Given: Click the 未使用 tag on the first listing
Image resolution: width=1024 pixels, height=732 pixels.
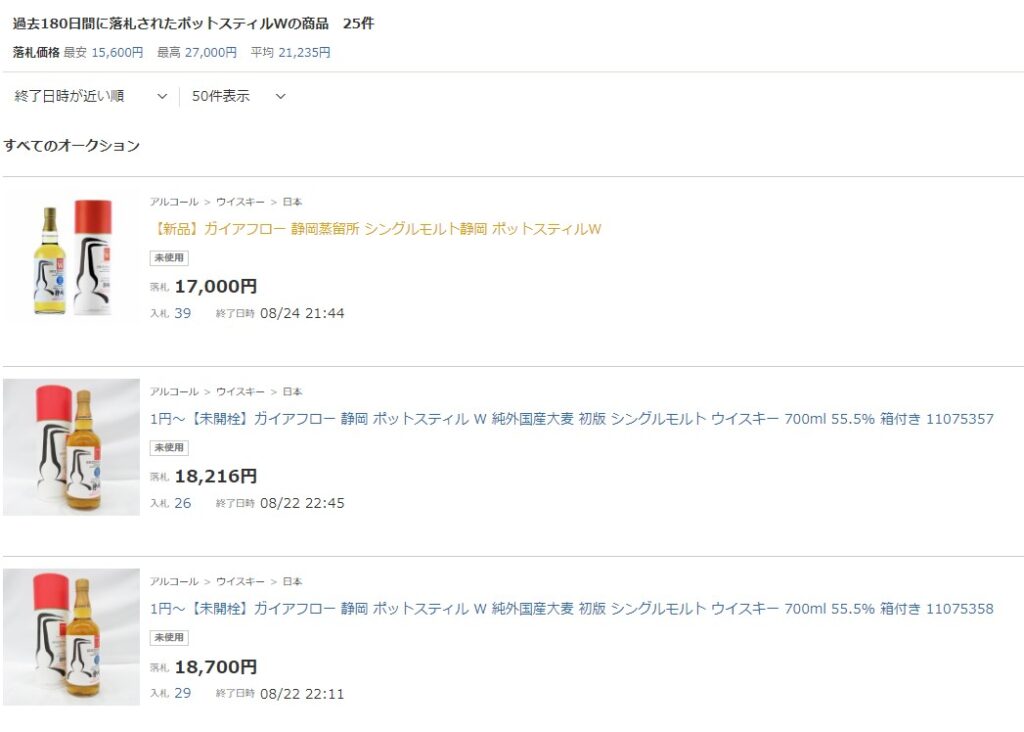Looking at the screenshot, I should tap(169, 258).
